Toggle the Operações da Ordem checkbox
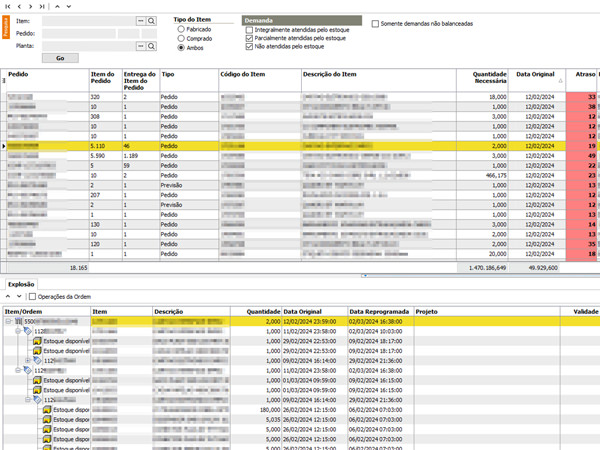This screenshot has height=450, width=600. point(33,297)
